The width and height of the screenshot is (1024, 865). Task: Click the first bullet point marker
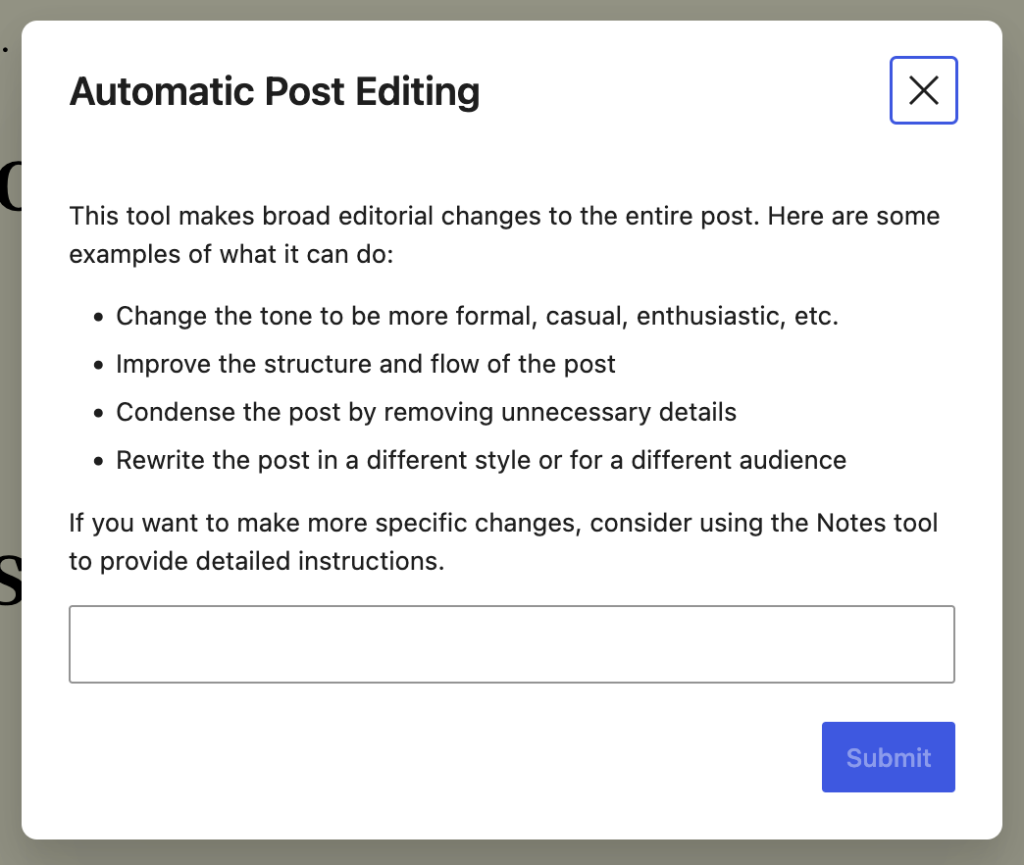(x=98, y=315)
